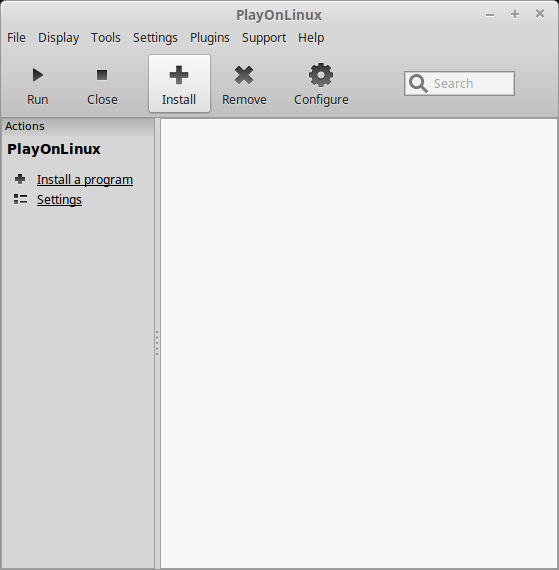Open the Tools menu
The image size is (559, 570).
106,38
